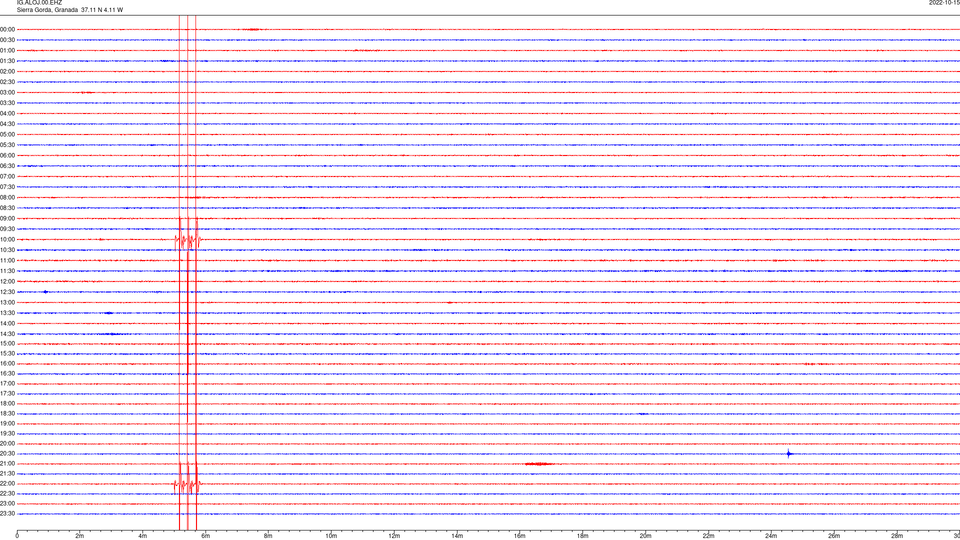Select the 04:30 trace time label

tap(7, 124)
